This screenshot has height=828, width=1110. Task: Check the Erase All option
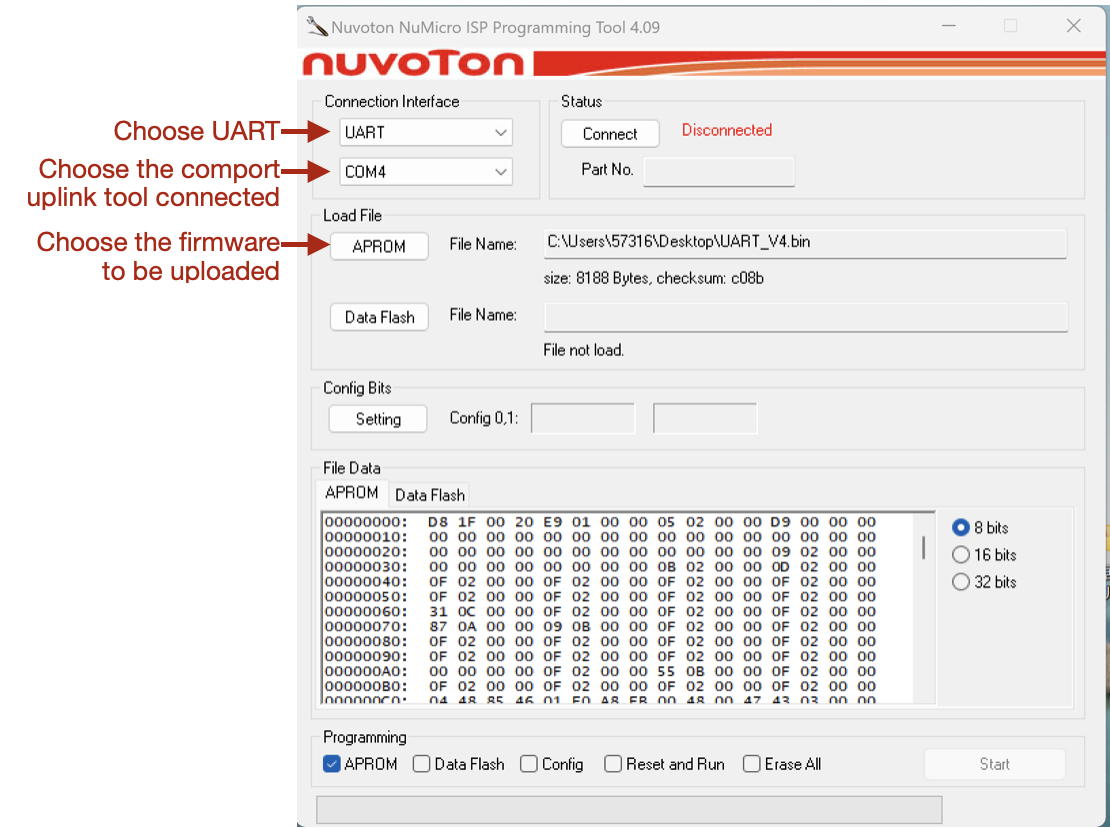pos(752,764)
